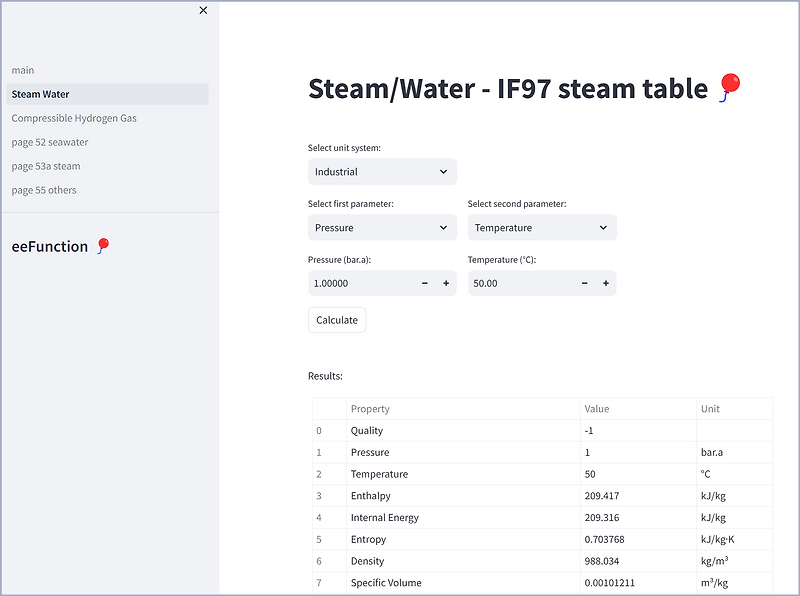Open the unit system dropdown showing Industrial
The height and width of the screenshot is (596, 800).
click(x=382, y=171)
